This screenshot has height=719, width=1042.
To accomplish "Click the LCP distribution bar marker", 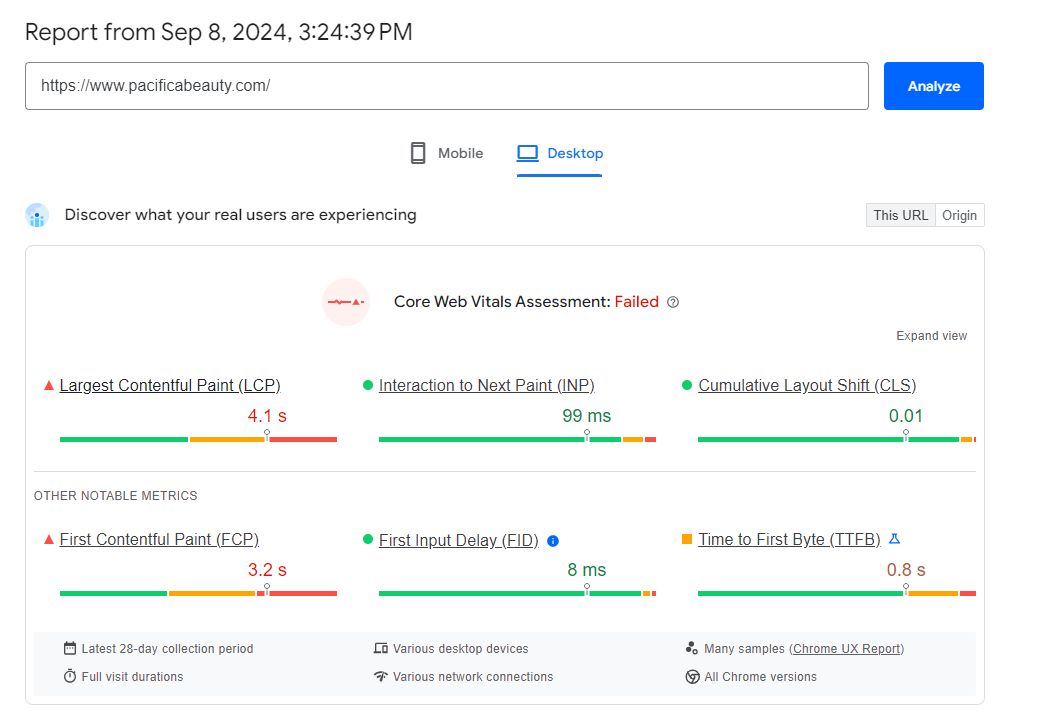I will [267, 436].
